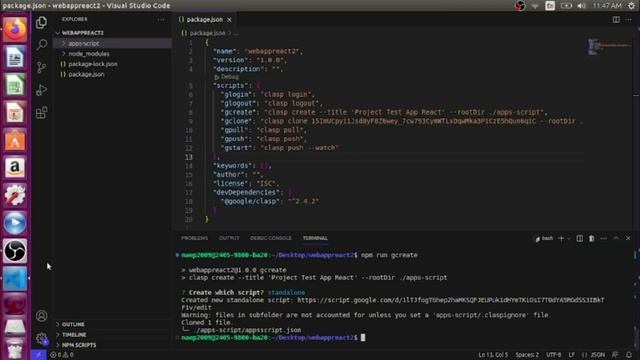Click the terminal input prompt line
The height and width of the screenshot is (360, 640).
273,338
